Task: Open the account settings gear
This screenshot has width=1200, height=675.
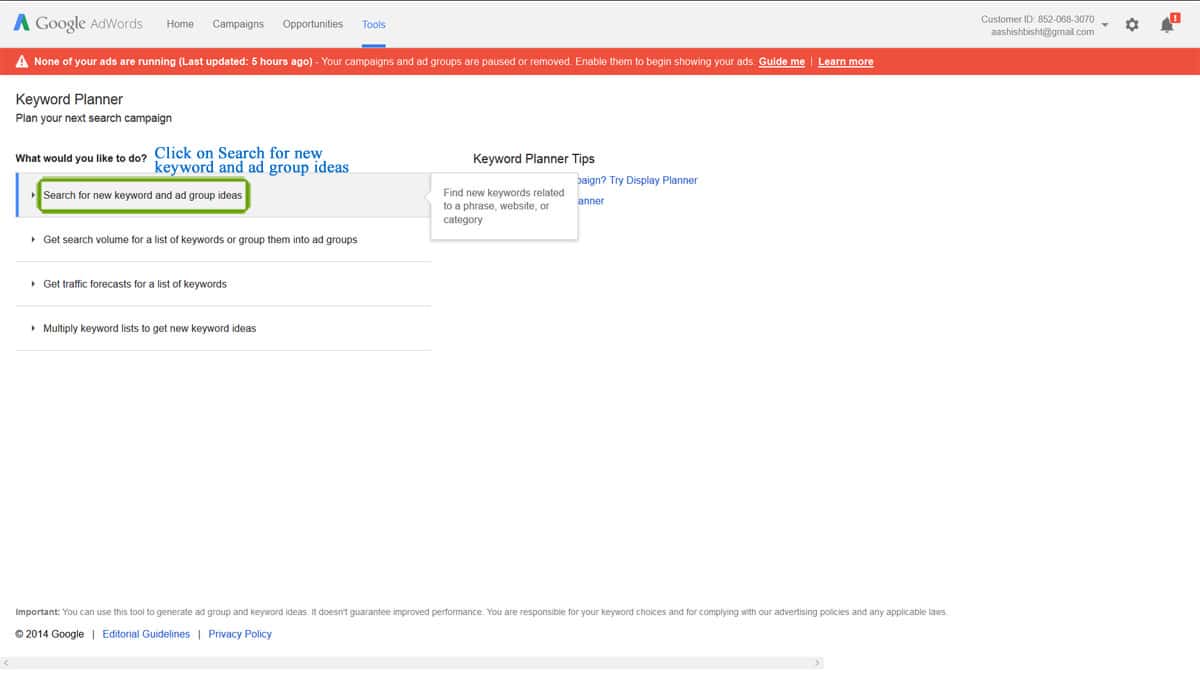Action: (x=1131, y=24)
